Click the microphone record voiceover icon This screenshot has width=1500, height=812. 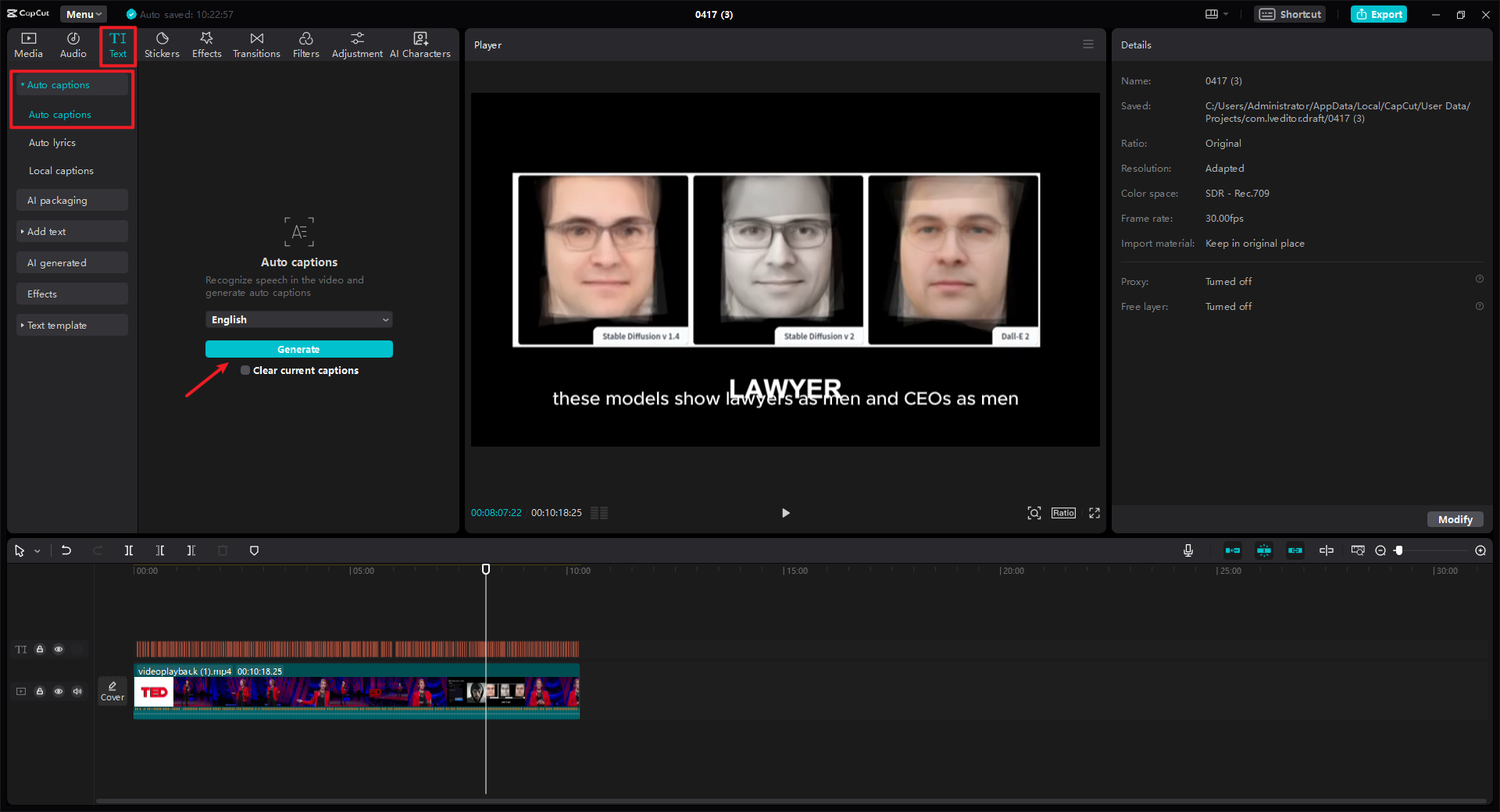pyautogui.click(x=1187, y=550)
